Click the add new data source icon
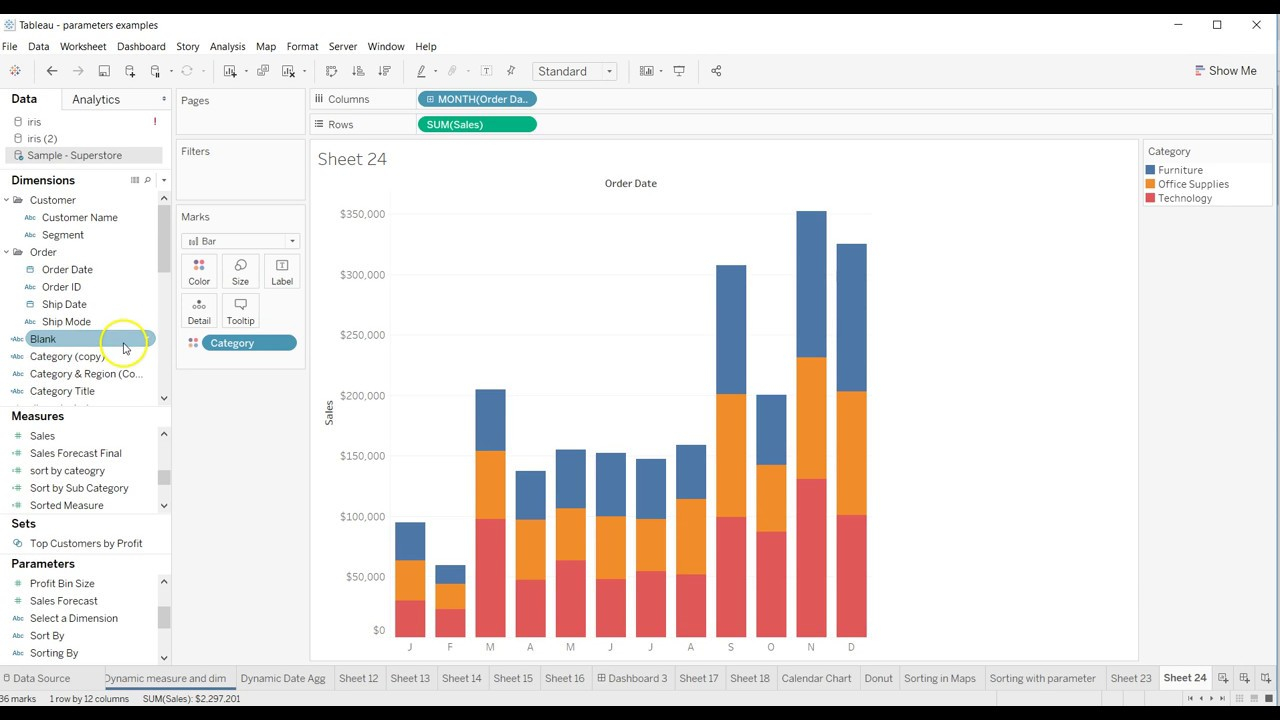This screenshot has width=1280, height=720. pyautogui.click(x=130, y=71)
